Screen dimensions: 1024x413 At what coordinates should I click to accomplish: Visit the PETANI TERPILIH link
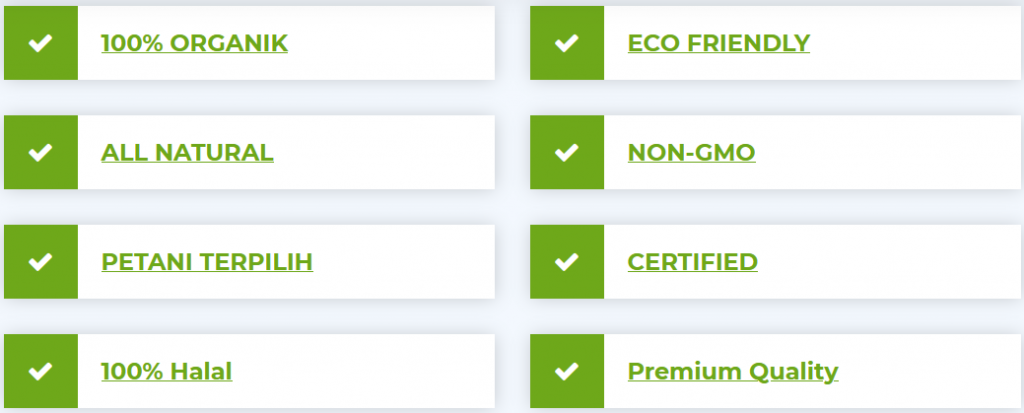207,262
